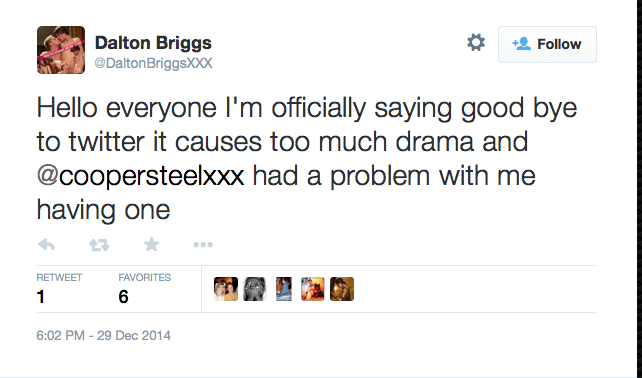Click narrow avatar with person in blue
Viewport: 642px width, 378px height.
point(284,289)
